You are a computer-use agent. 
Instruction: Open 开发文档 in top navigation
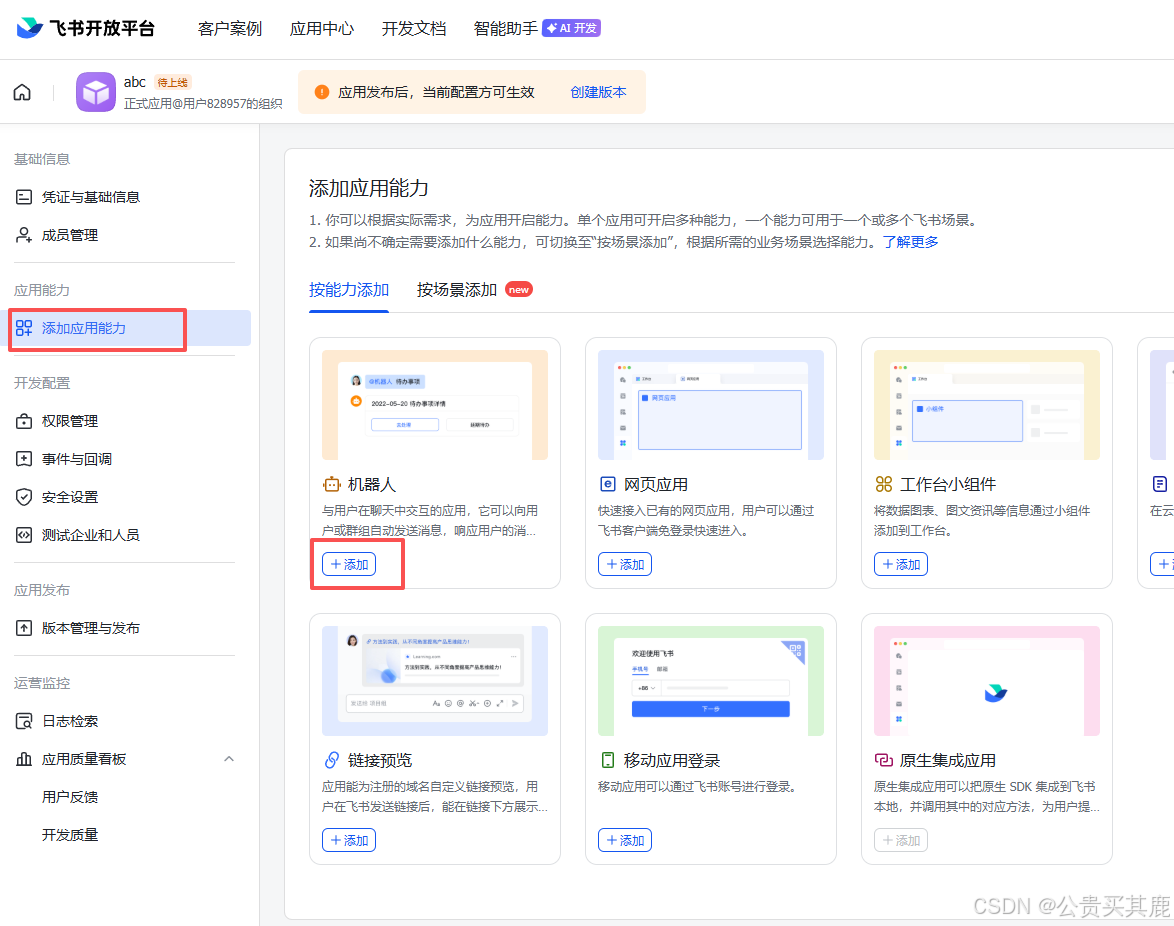click(x=414, y=28)
